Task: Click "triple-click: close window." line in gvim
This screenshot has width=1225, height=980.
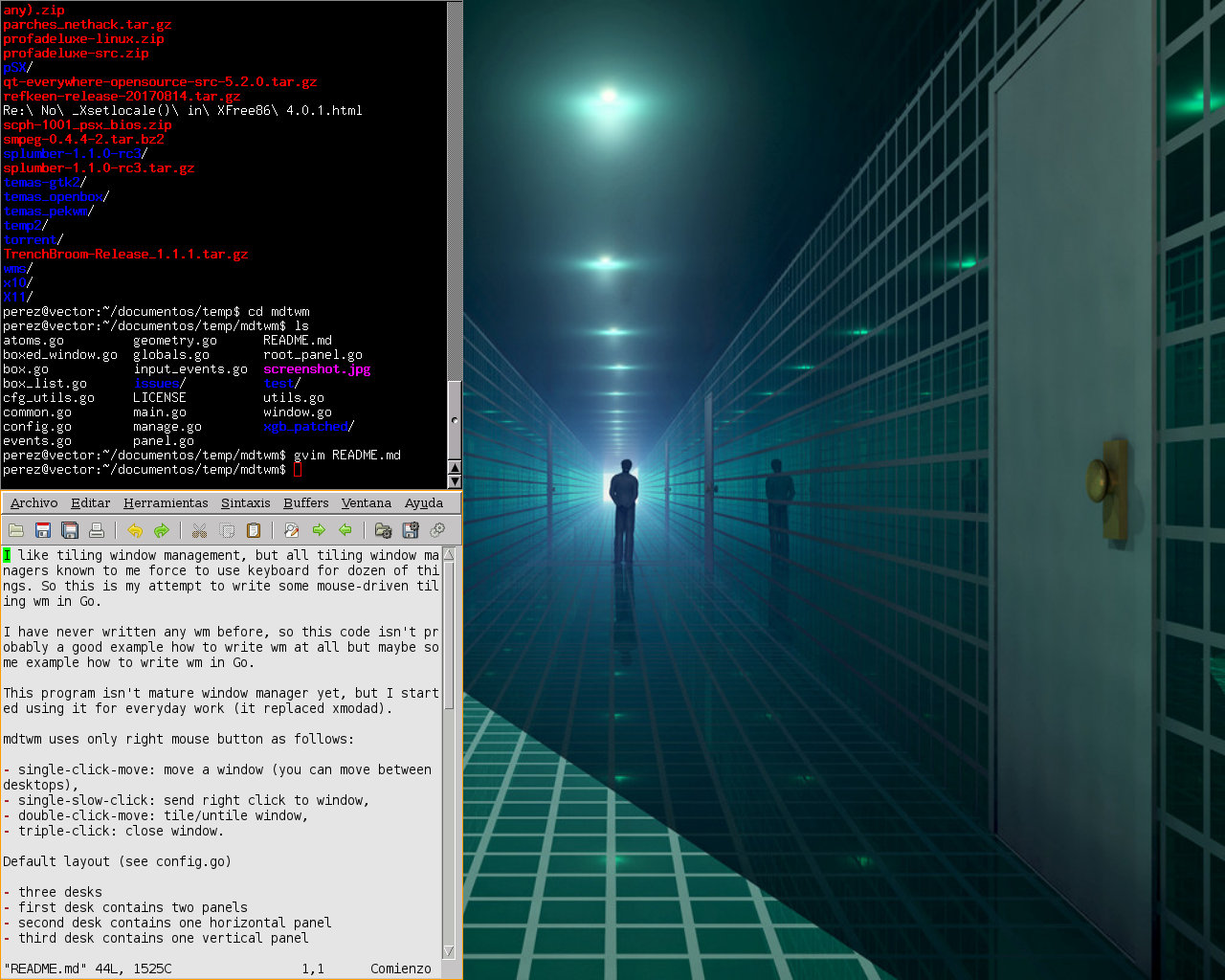Action: coord(114,831)
